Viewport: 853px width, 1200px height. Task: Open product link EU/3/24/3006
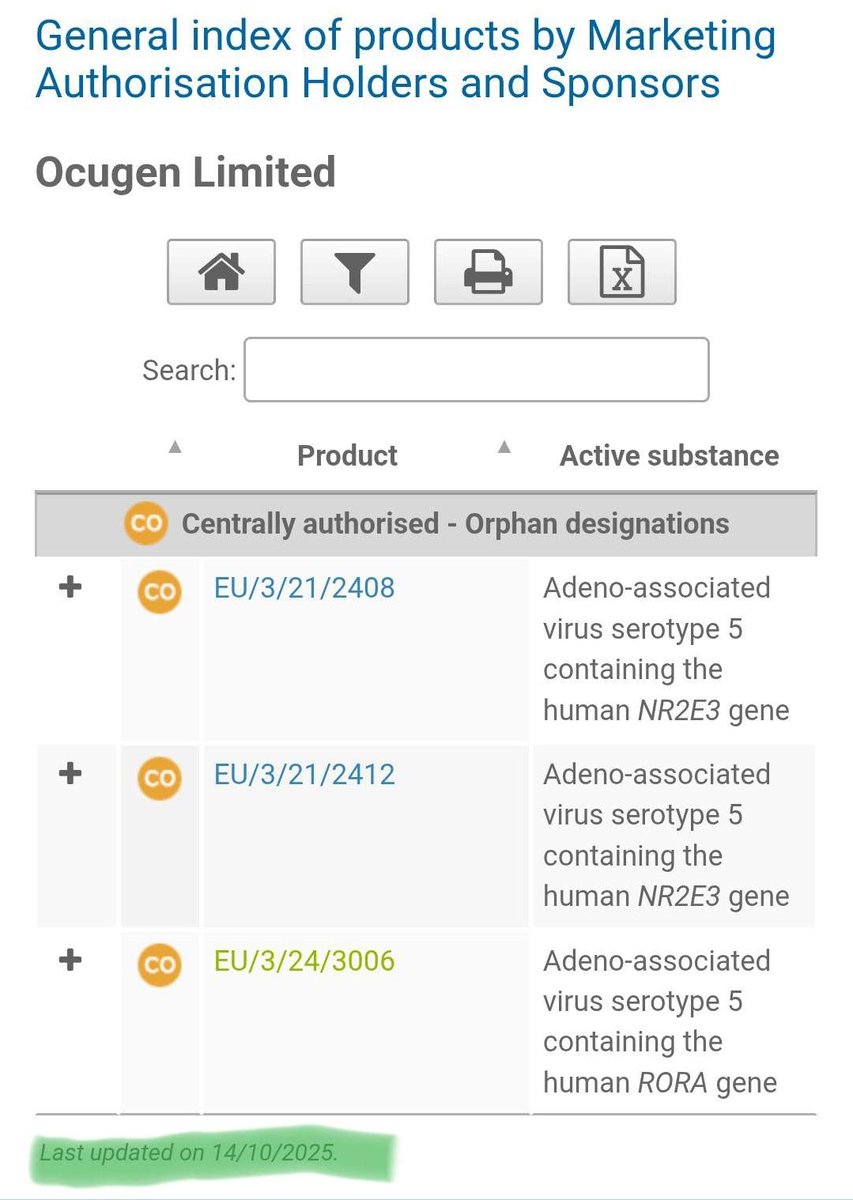click(304, 961)
